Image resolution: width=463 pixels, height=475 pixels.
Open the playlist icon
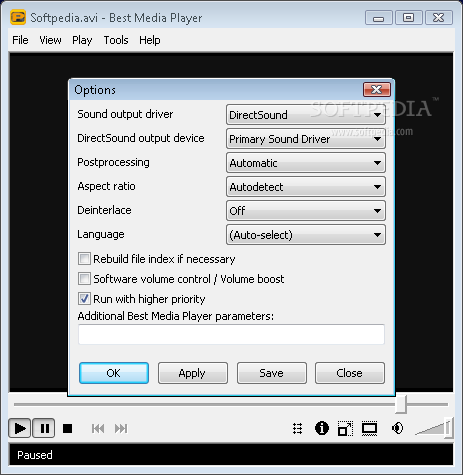pos(297,428)
